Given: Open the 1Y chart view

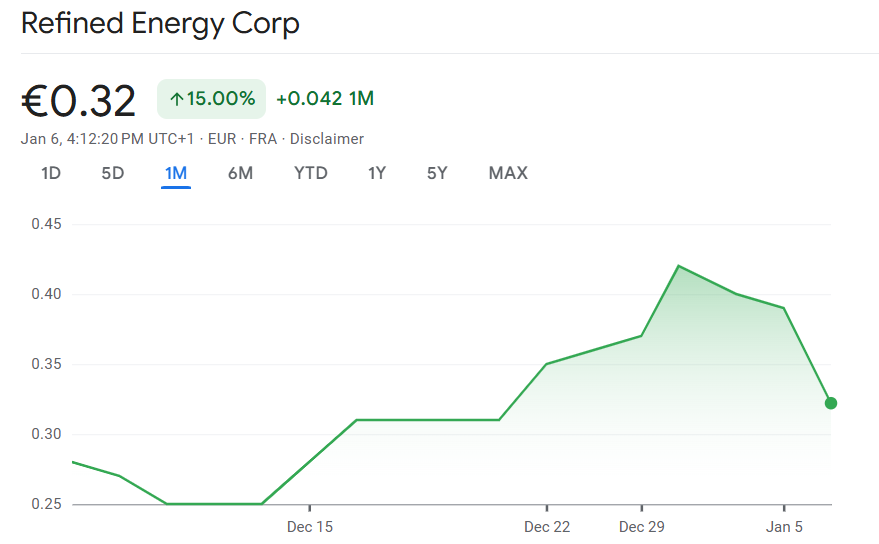Looking at the screenshot, I should click(x=377, y=173).
